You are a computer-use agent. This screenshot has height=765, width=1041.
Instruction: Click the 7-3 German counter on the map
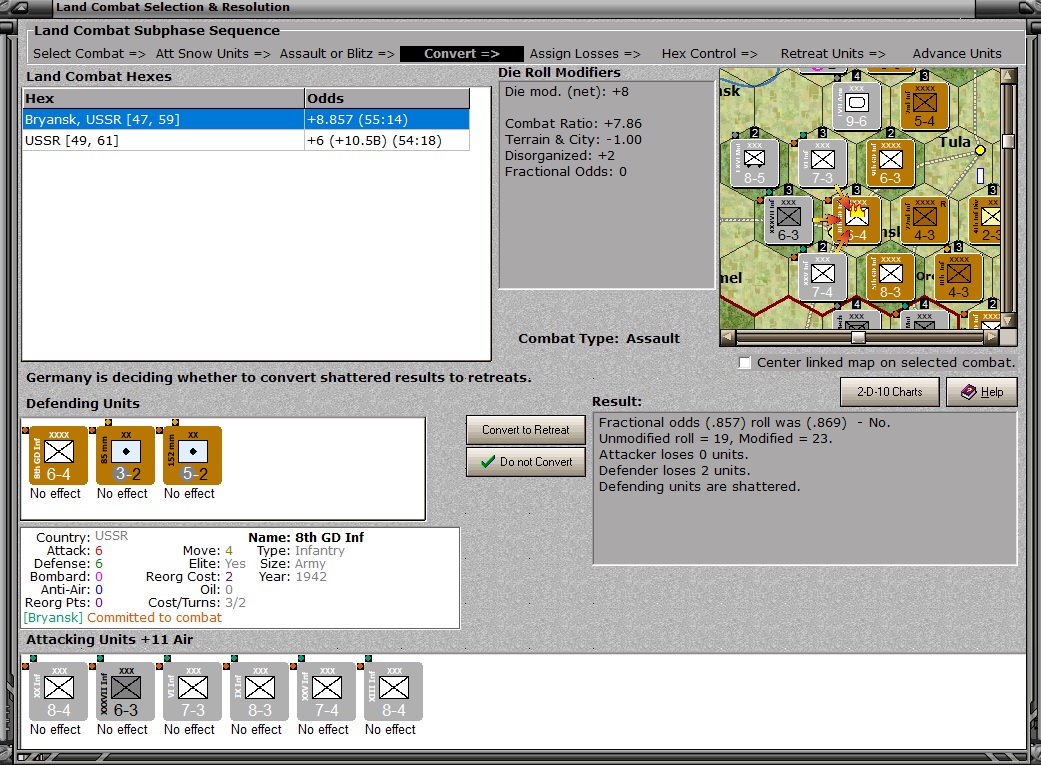point(823,163)
